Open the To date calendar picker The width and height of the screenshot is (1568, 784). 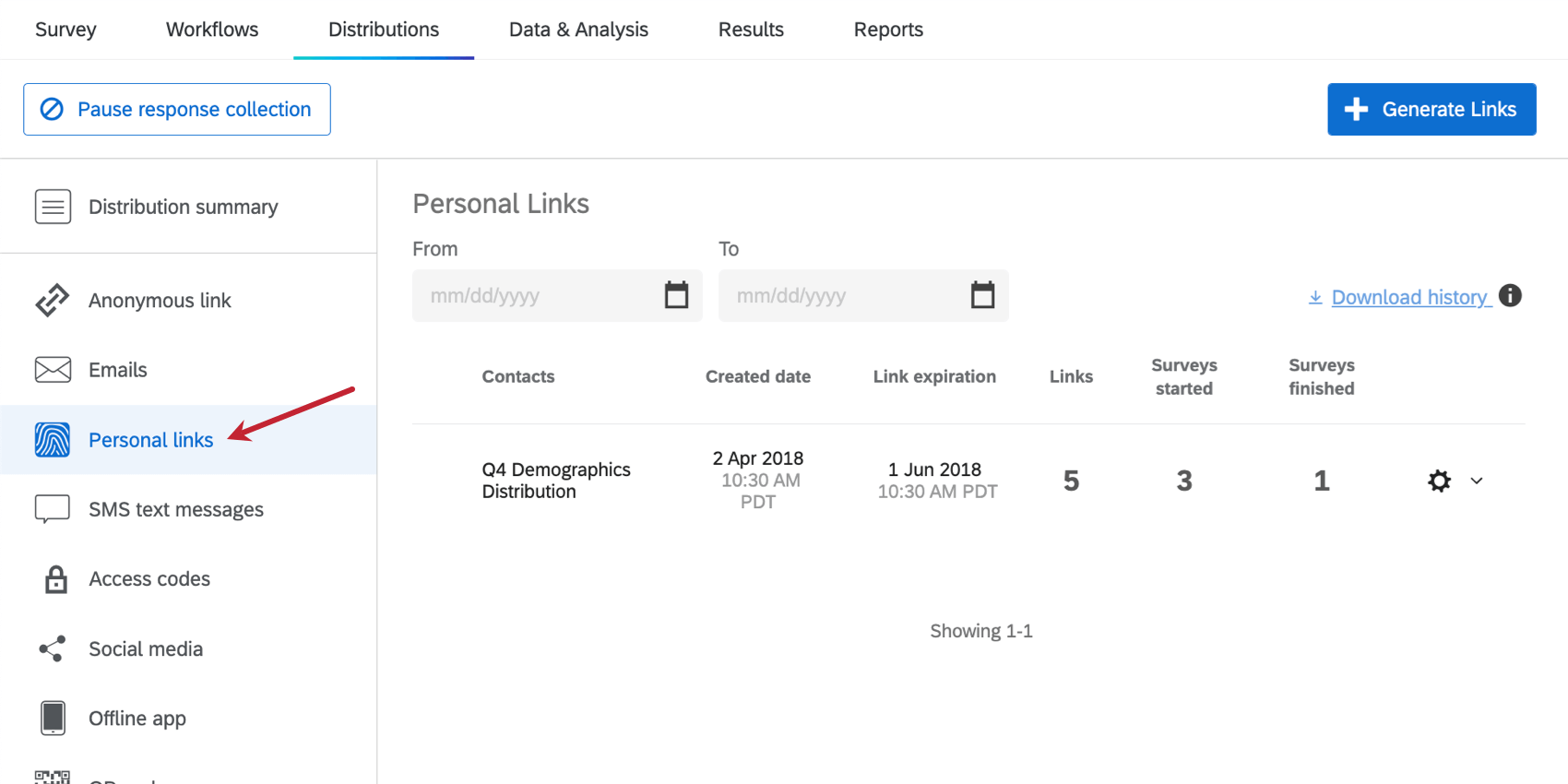982,295
